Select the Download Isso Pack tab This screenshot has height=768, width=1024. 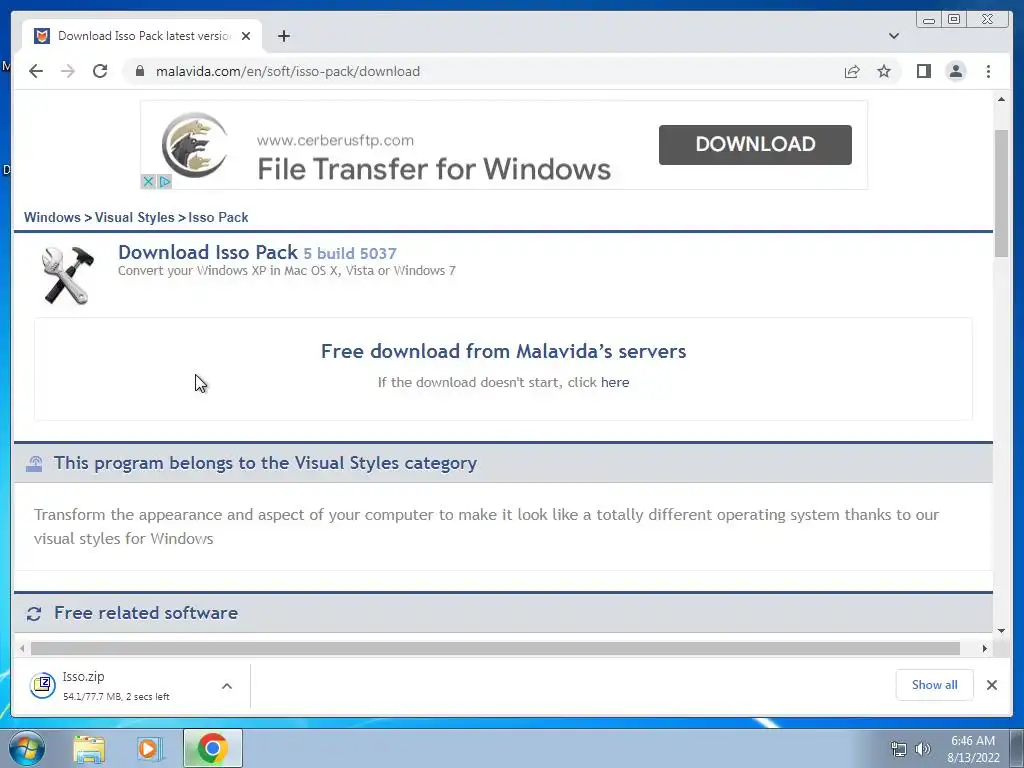pos(142,36)
